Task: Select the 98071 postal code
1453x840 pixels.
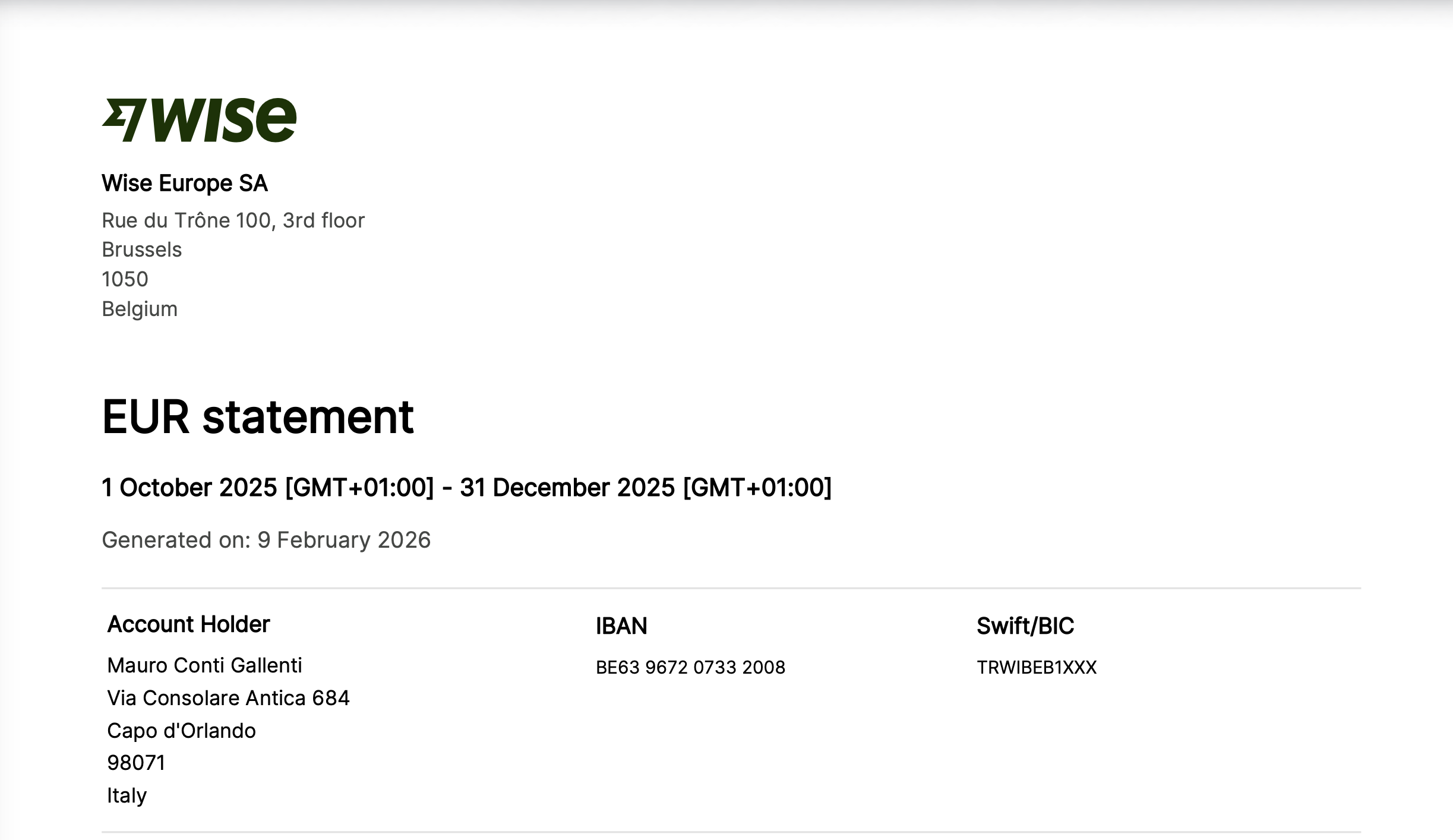Action: click(136, 763)
